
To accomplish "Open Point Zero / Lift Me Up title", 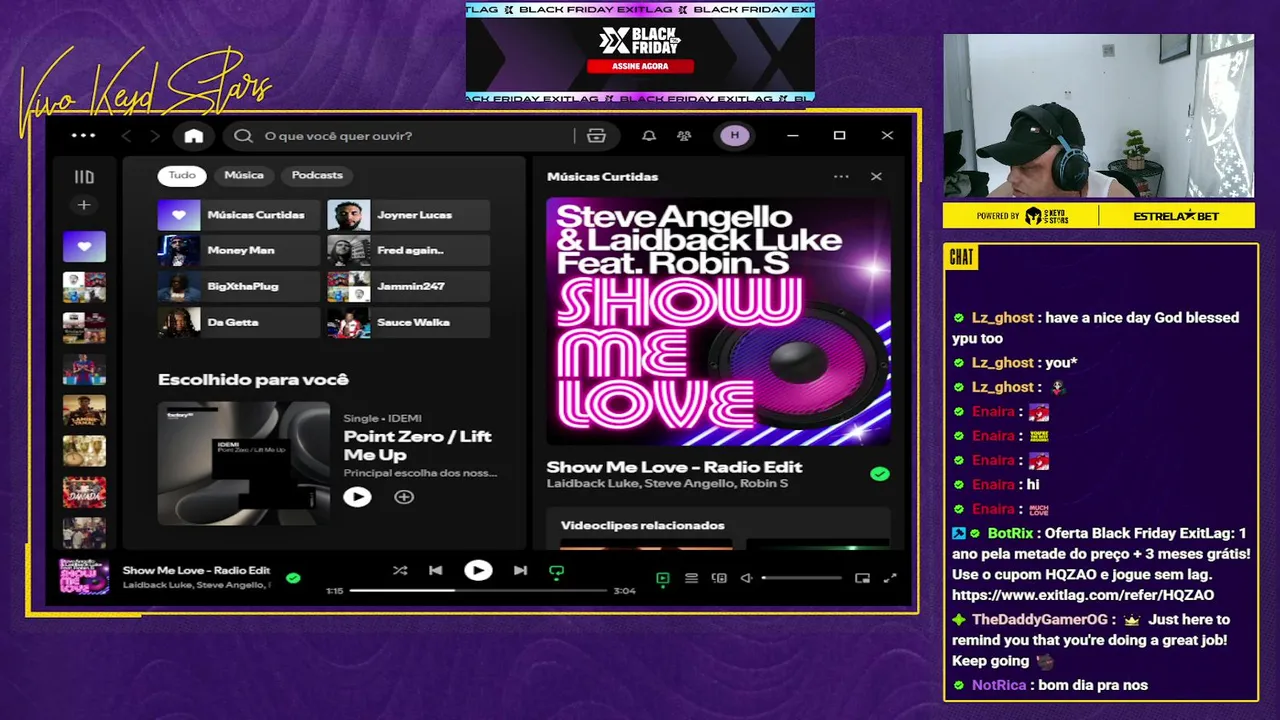I will point(418,446).
